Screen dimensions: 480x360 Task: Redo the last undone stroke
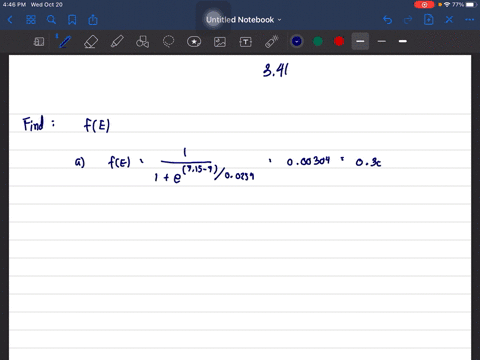(408, 20)
